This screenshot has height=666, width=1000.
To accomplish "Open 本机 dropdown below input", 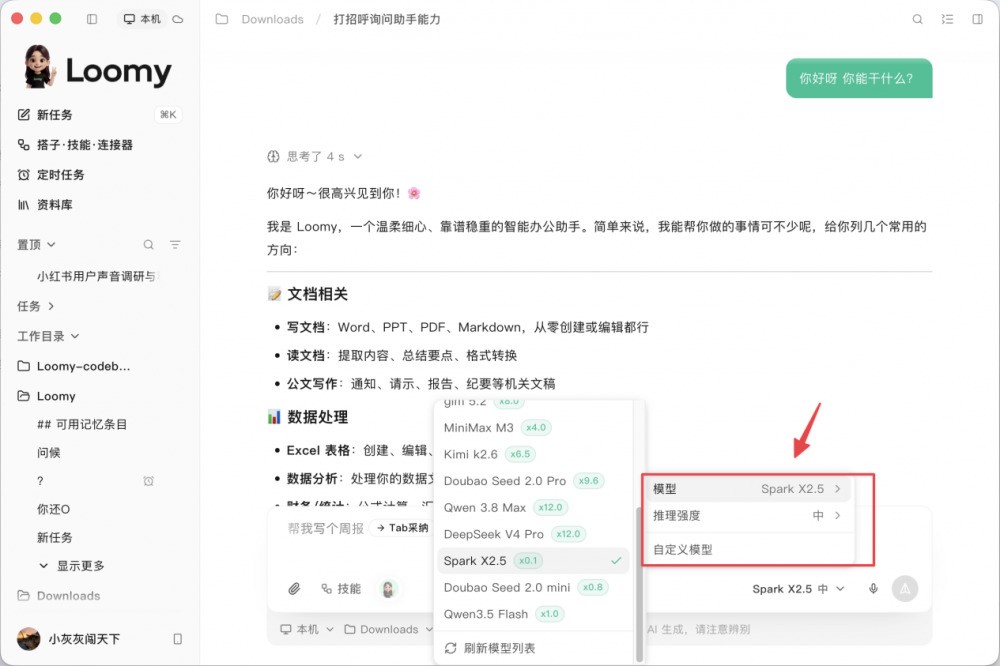I will 307,630.
